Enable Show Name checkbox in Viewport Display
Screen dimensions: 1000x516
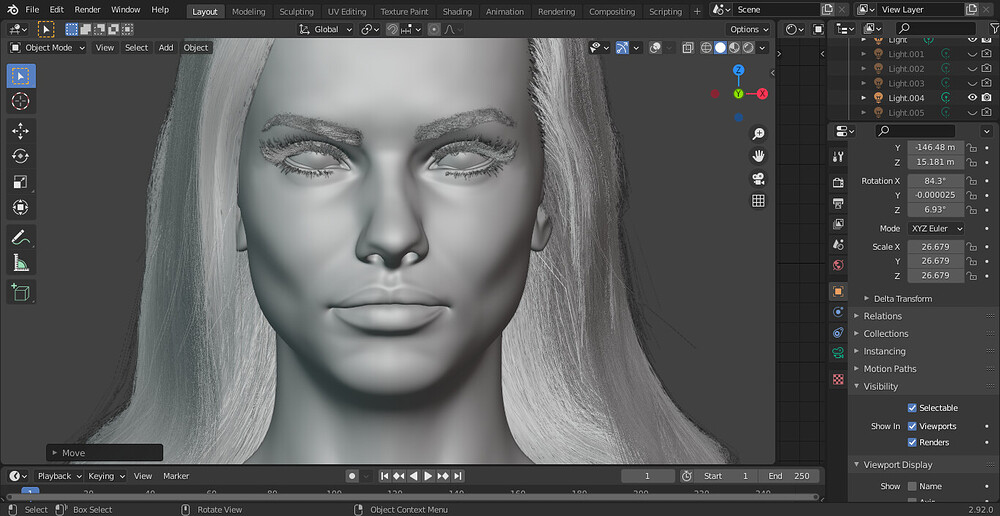point(912,486)
